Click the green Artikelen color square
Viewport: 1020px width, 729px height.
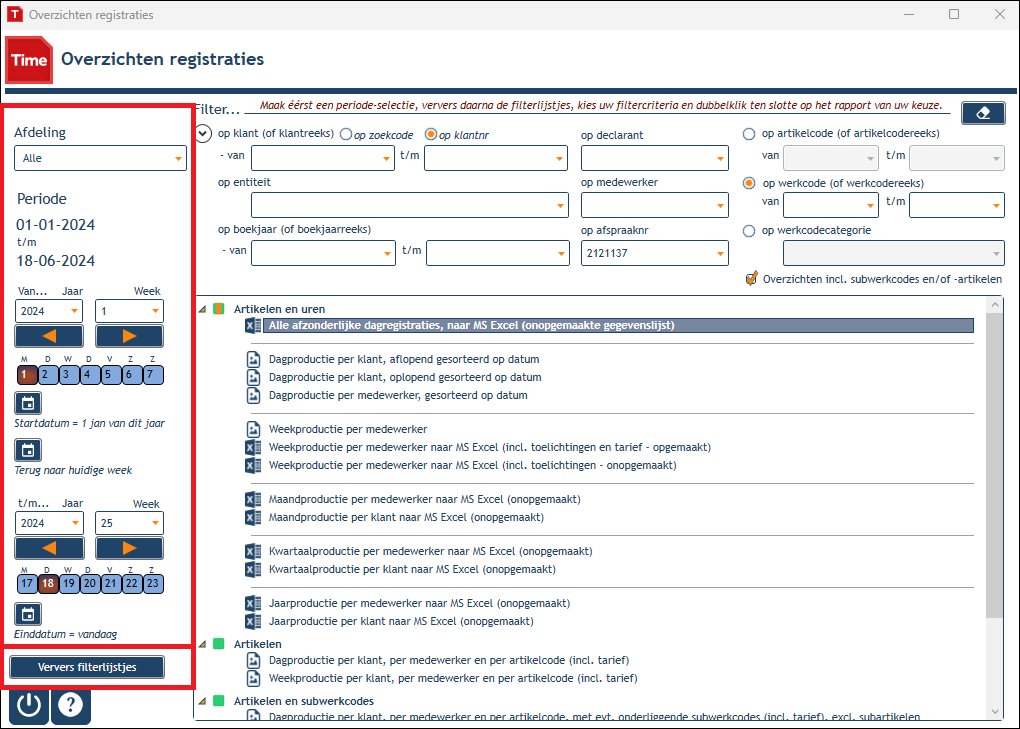(x=219, y=644)
